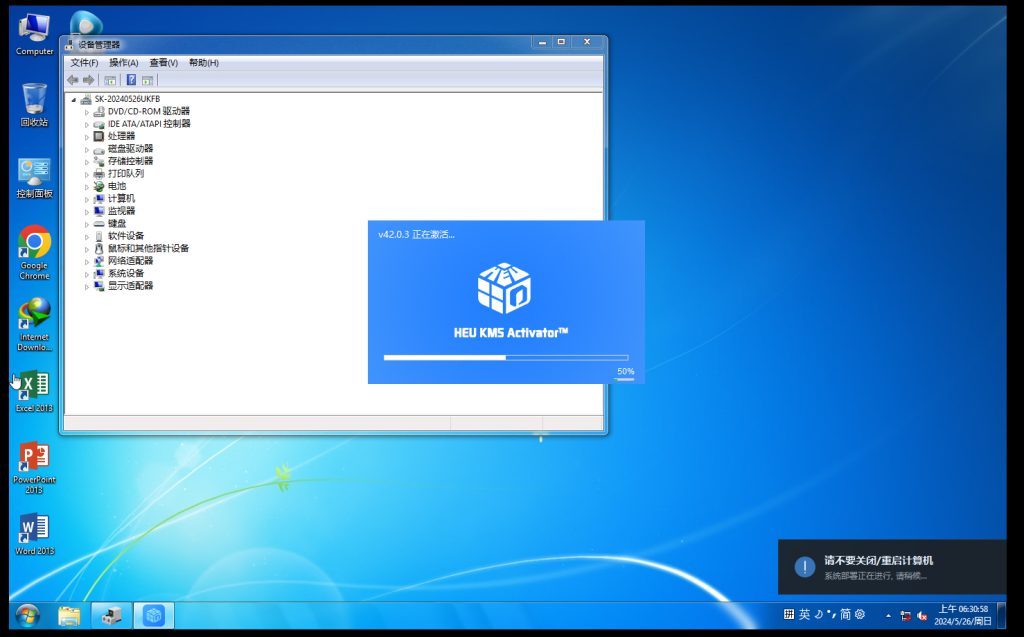Open the 查看(V) menu
Screen dimensions: 1024x637
tap(163, 63)
